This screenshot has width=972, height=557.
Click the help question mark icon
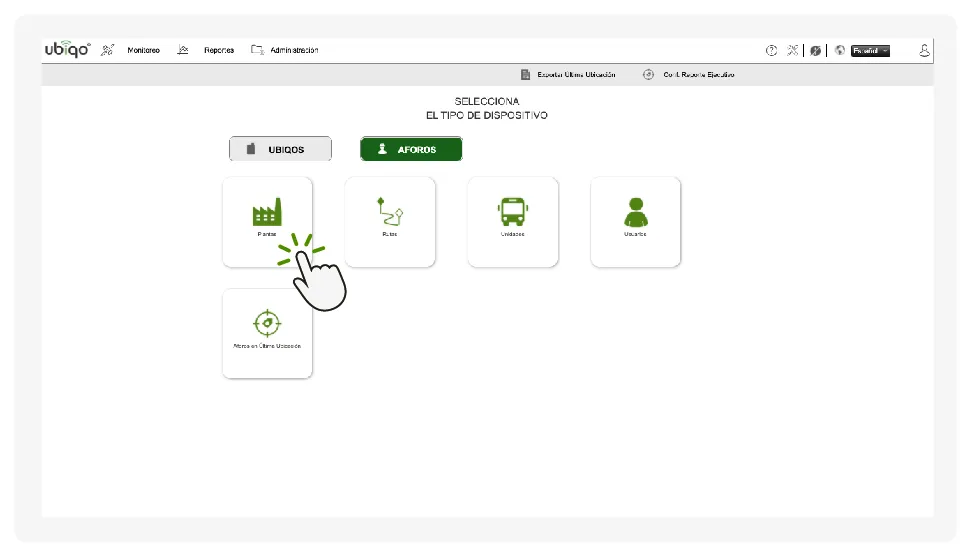pos(771,51)
